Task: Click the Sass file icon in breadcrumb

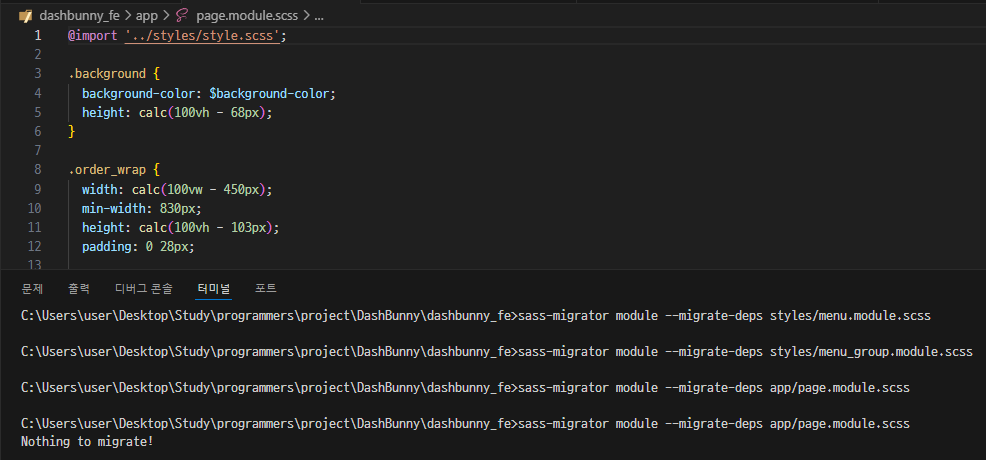Action: pos(182,16)
